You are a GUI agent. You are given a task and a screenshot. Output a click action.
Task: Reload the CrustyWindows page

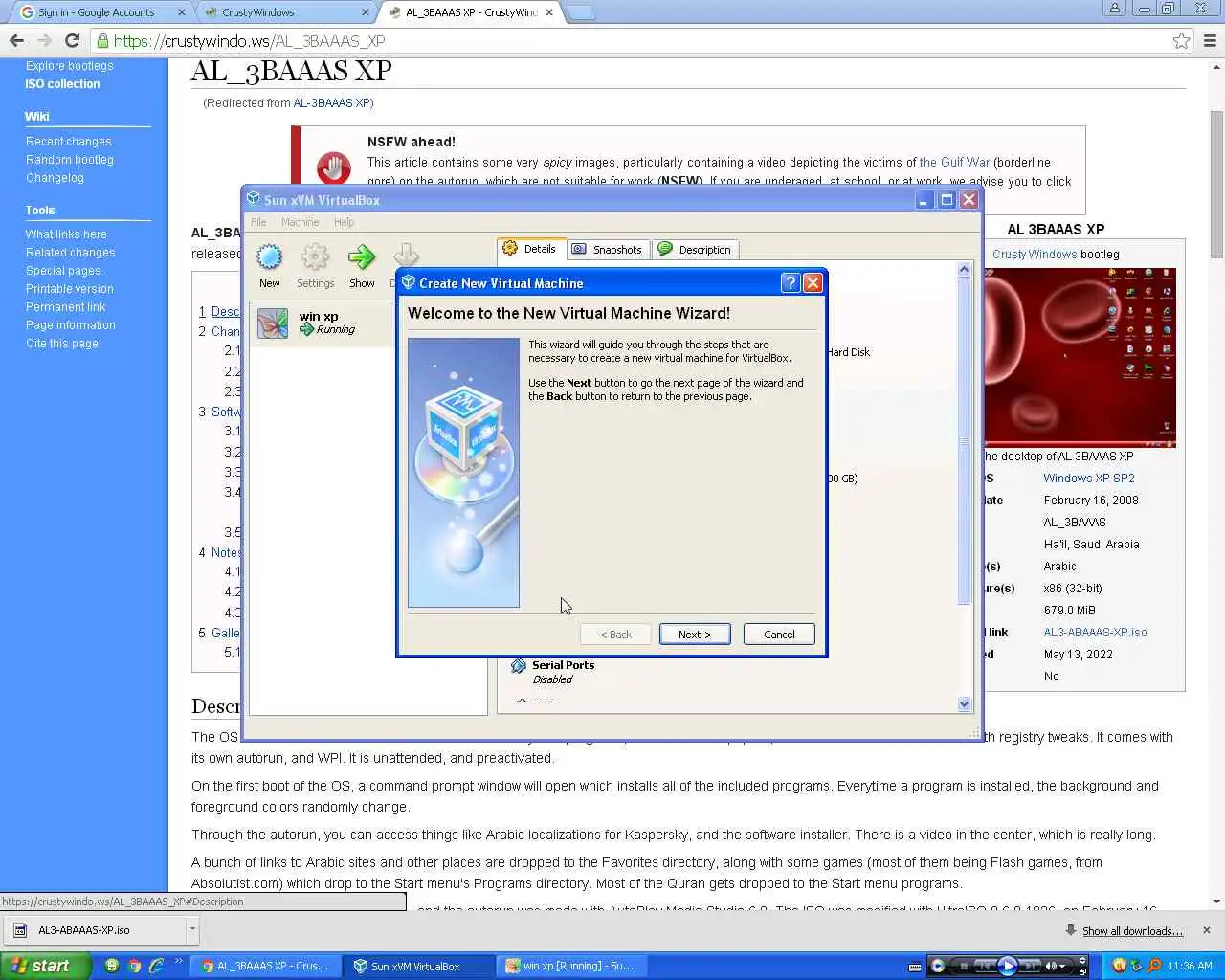pyautogui.click(x=72, y=41)
